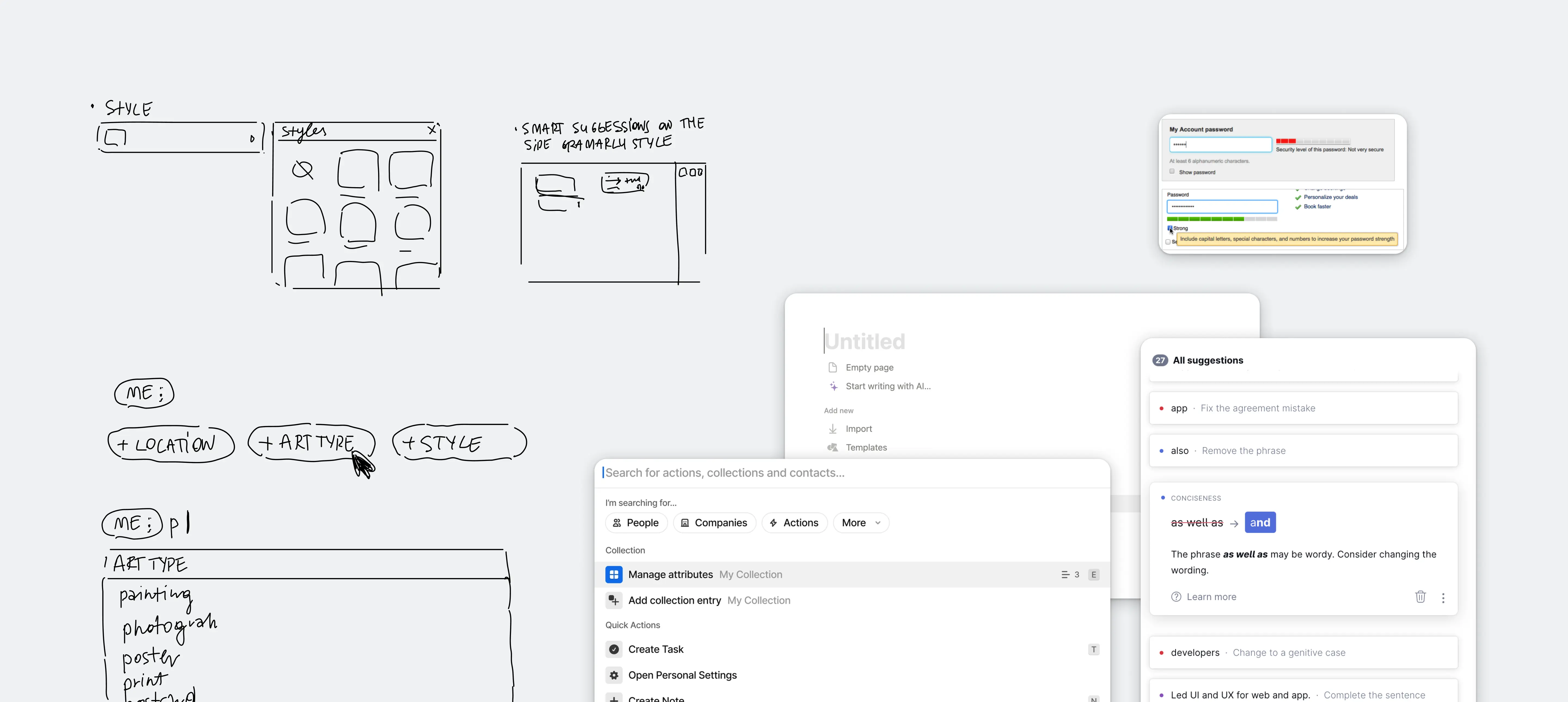Click the sketched + LOCATION chip
The height and width of the screenshot is (702, 1568).
(170, 444)
